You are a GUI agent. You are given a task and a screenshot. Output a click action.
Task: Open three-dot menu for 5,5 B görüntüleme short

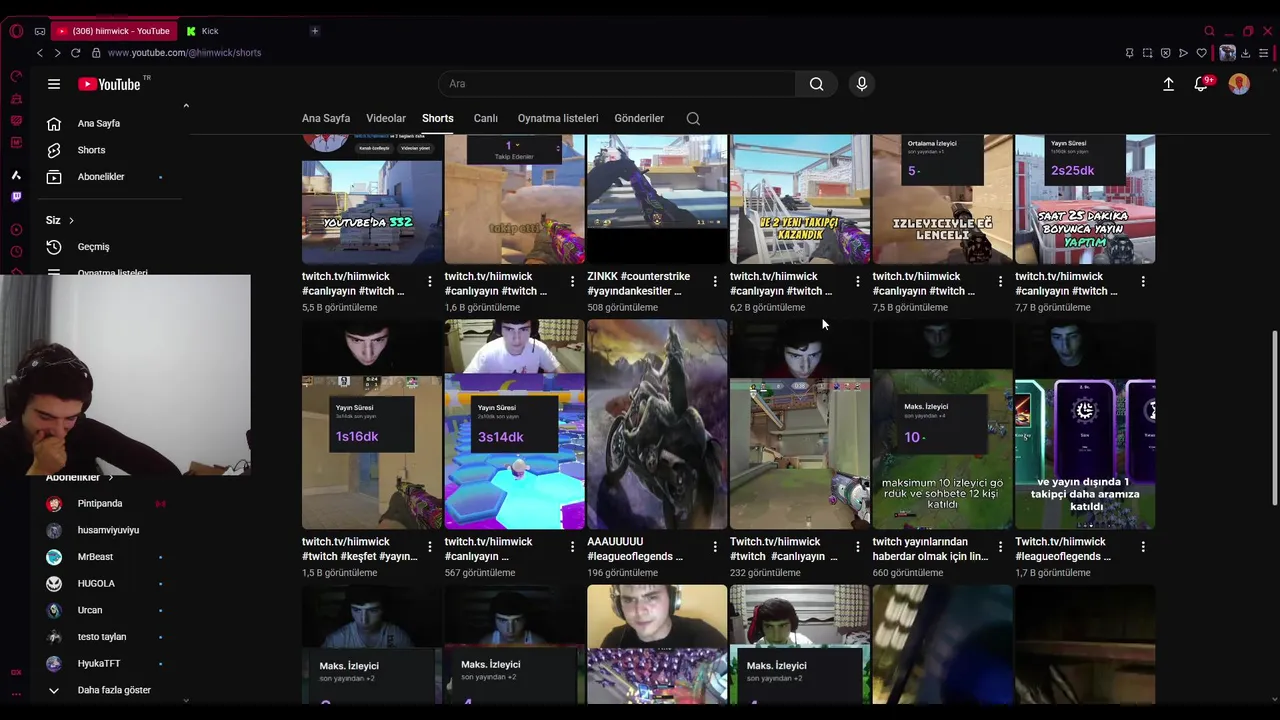coord(430,282)
